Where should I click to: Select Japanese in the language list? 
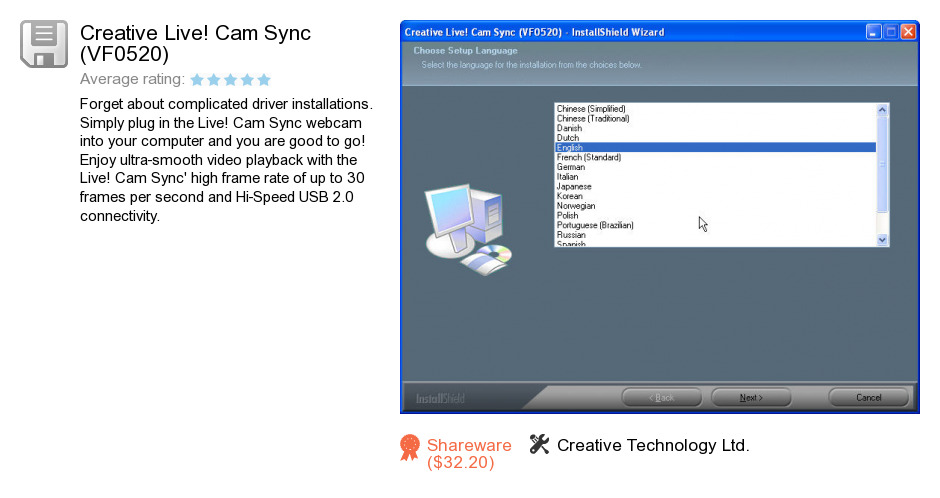coord(715,186)
